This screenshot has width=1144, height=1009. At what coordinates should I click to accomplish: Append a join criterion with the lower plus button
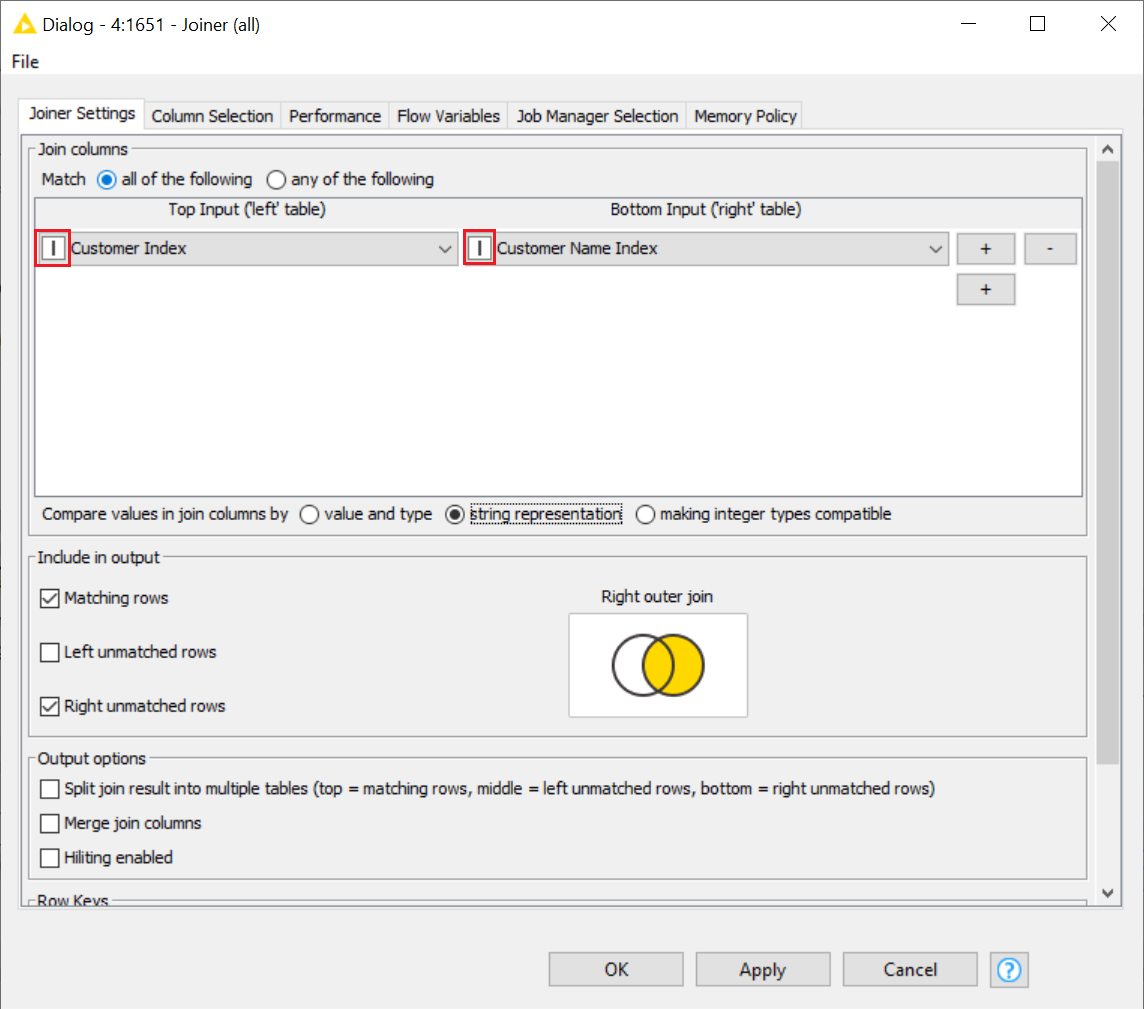(985, 289)
